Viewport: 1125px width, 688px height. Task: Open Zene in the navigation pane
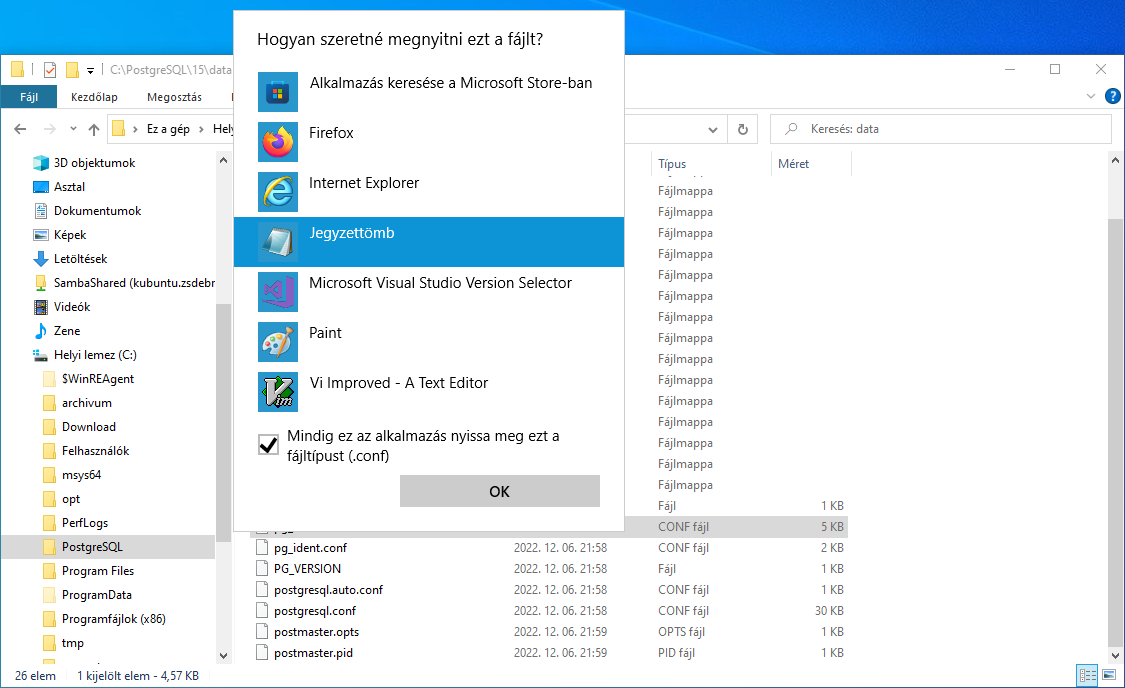pos(67,331)
